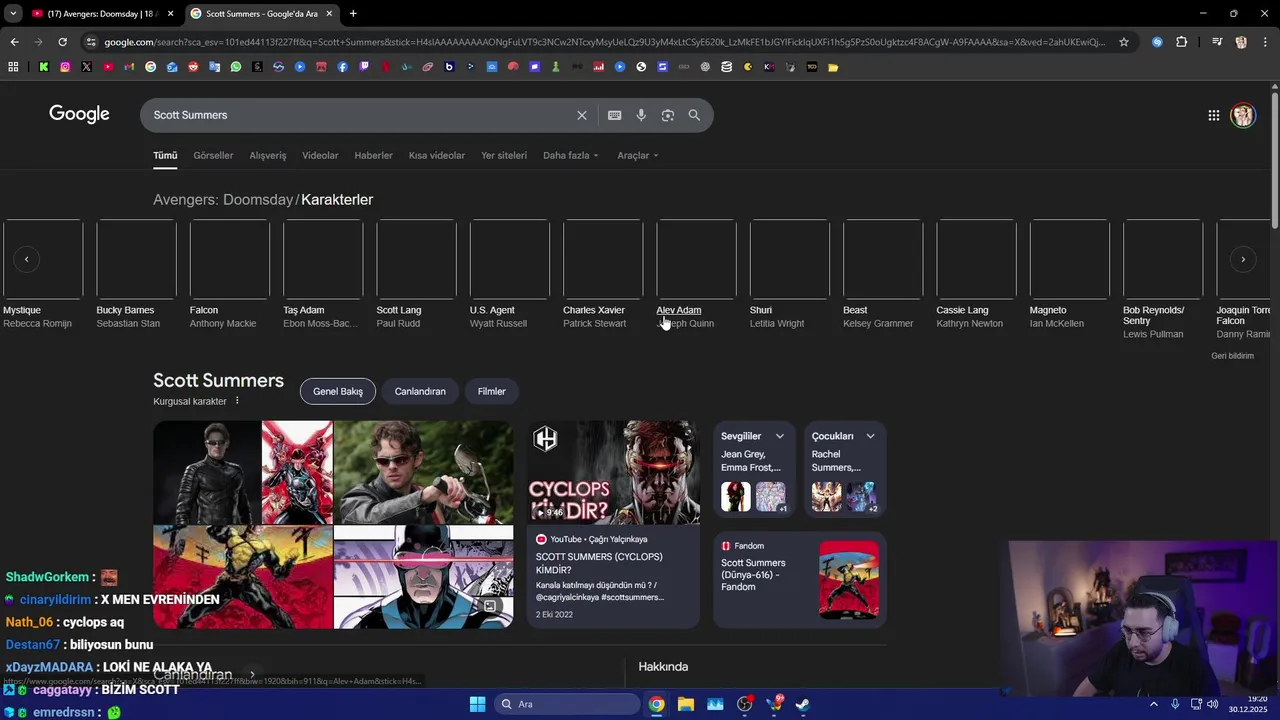Switch to the Videolar tab
Image resolution: width=1280 pixels, height=720 pixels.
tap(320, 155)
